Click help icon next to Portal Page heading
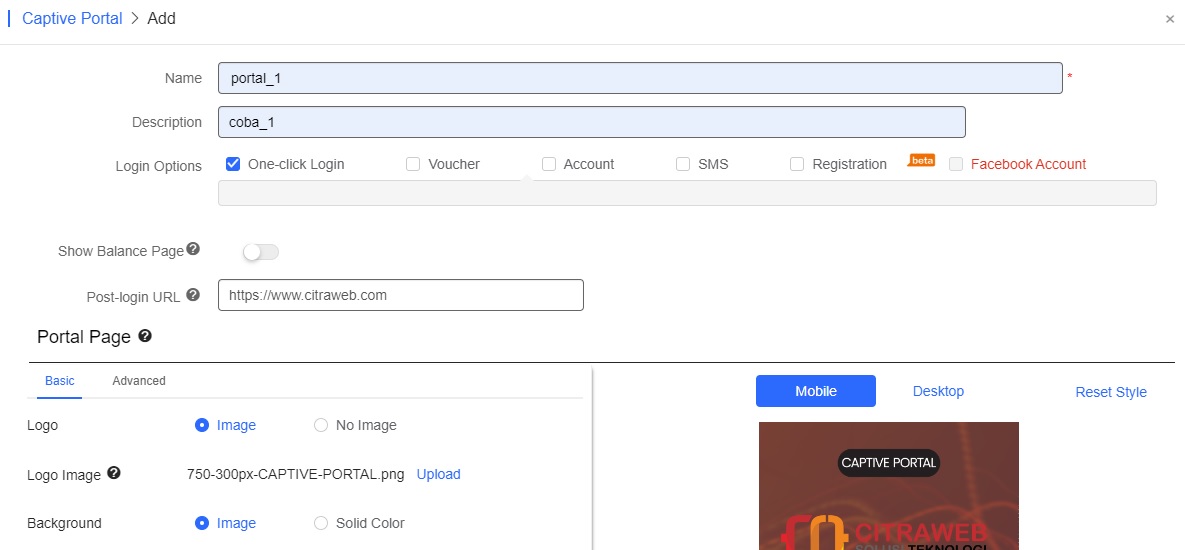 pyautogui.click(x=145, y=336)
